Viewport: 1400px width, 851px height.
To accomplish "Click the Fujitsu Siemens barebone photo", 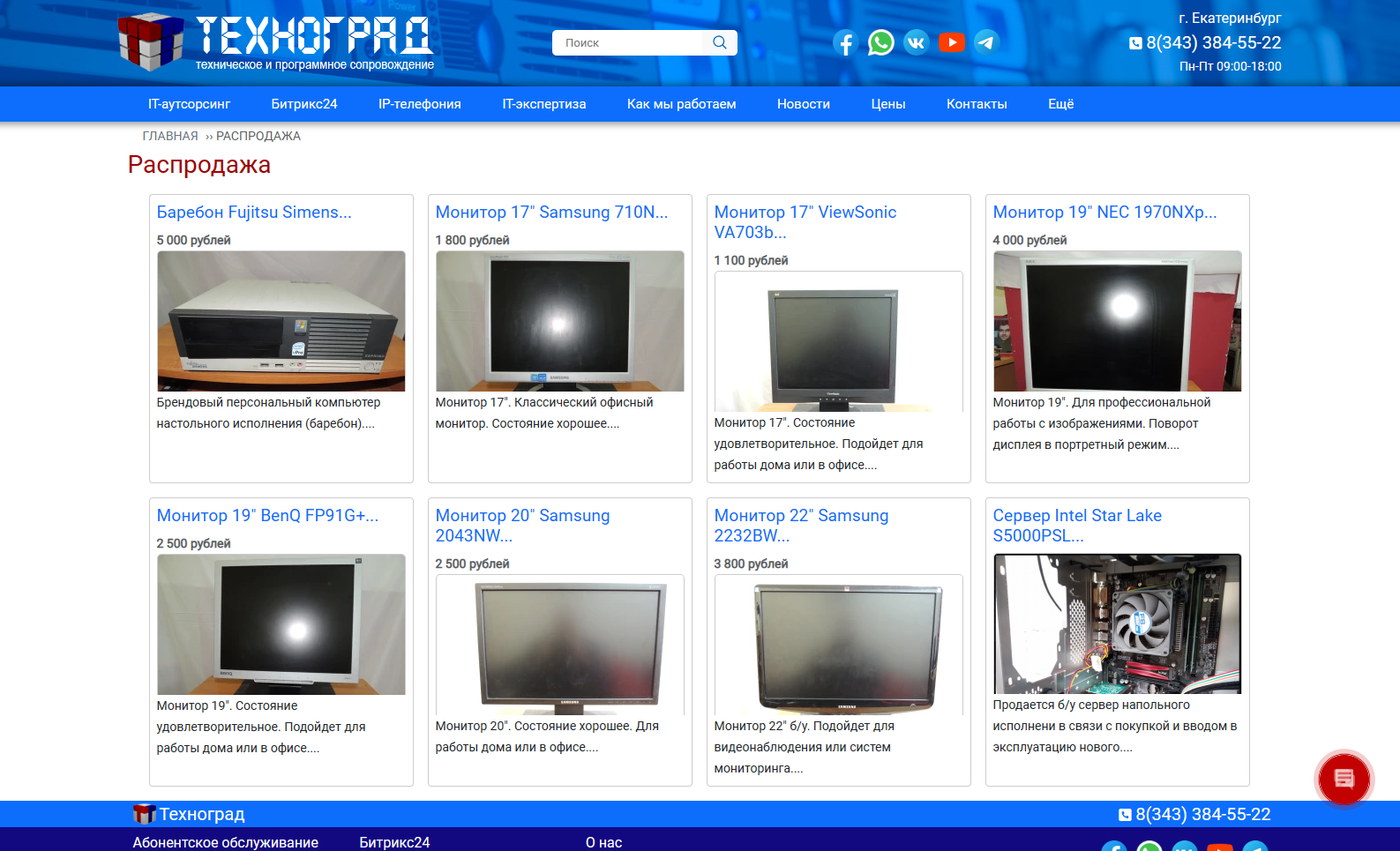I will click(281, 321).
